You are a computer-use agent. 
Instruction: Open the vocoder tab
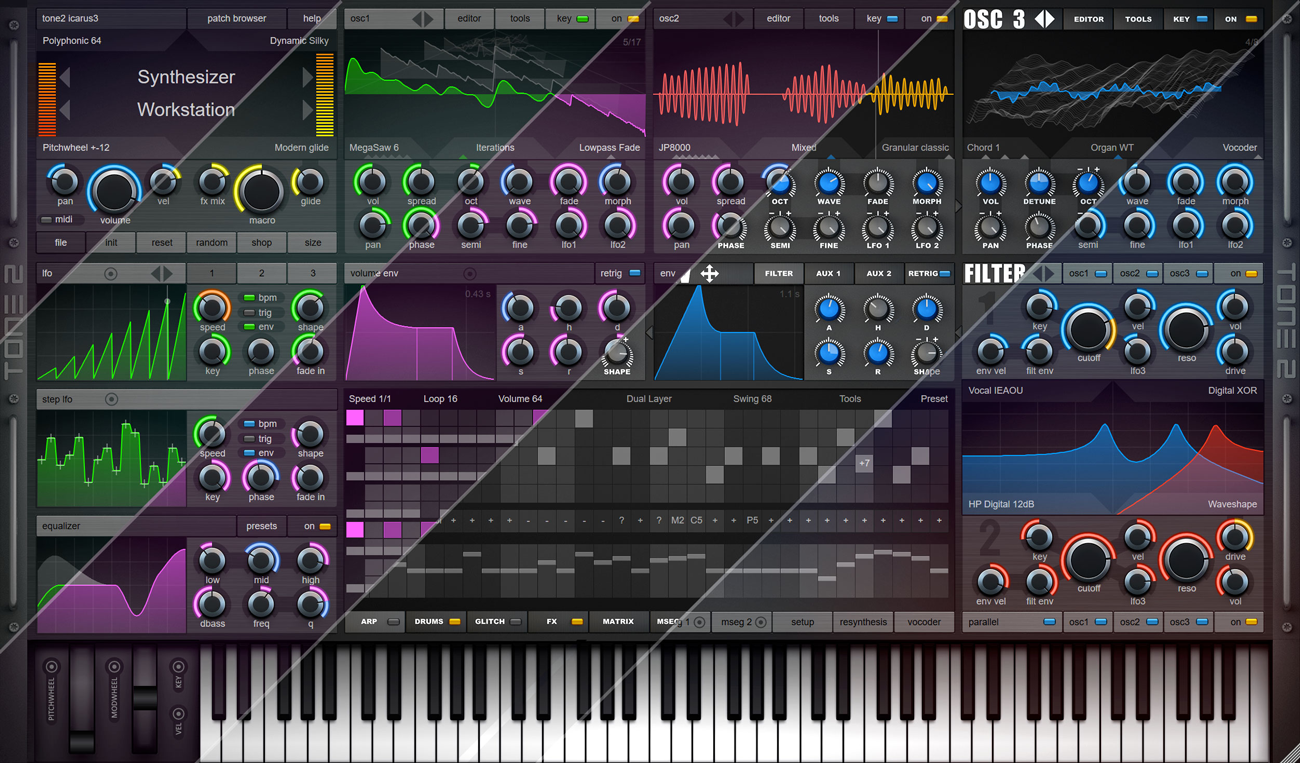click(923, 621)
